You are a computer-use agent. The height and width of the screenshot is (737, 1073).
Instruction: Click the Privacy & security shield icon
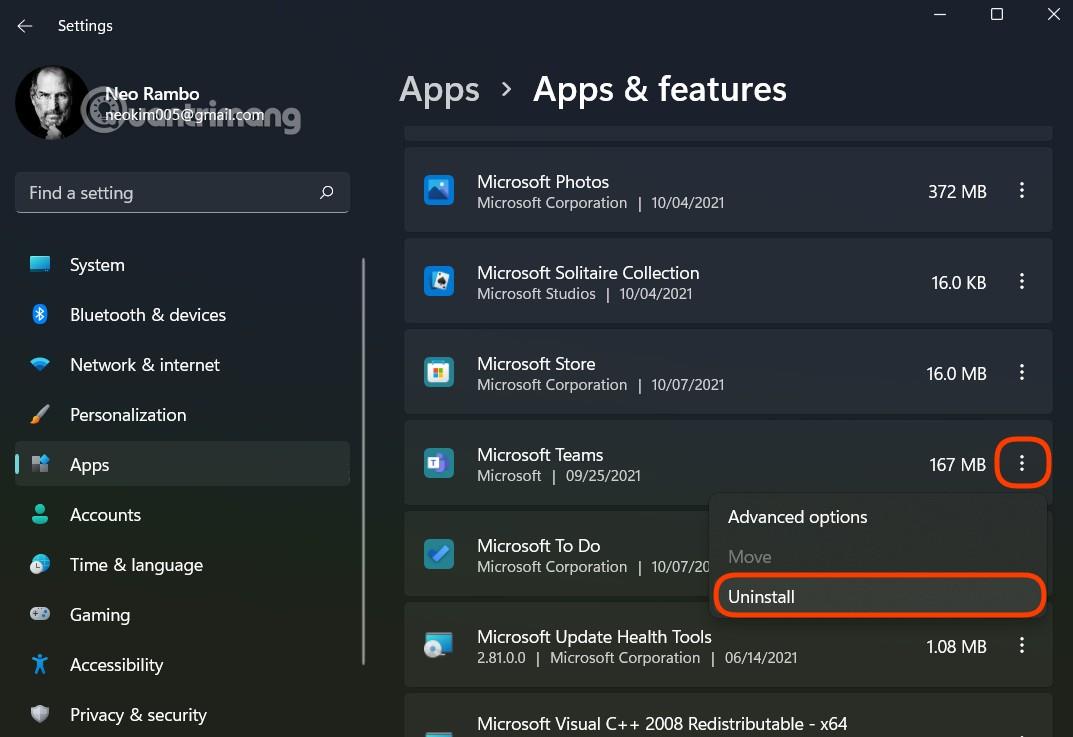[40, 714]
